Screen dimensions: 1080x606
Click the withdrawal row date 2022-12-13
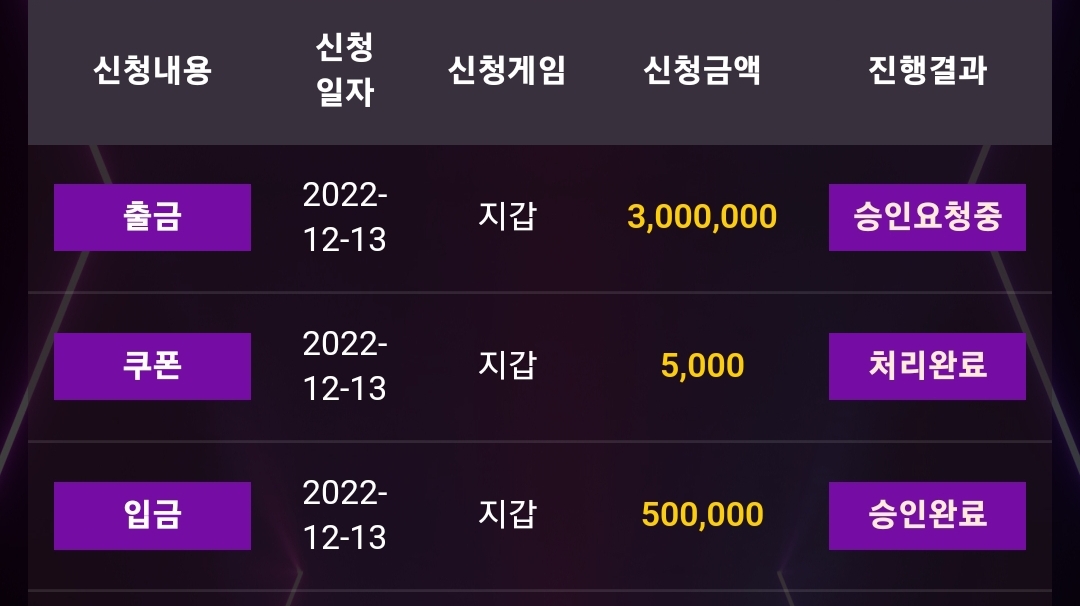click(344, 217)
